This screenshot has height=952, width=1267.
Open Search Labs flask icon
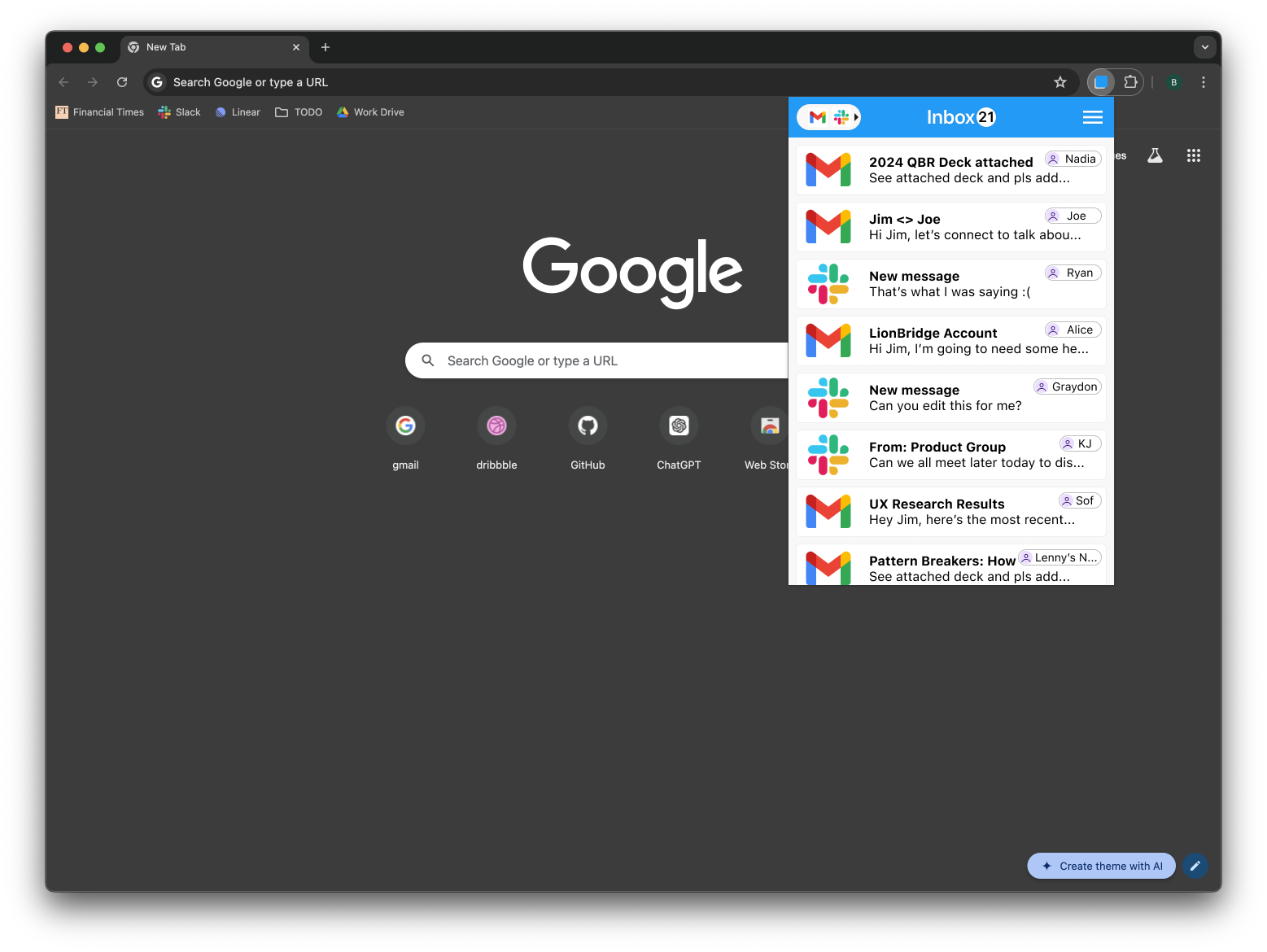coord(1155,155)
